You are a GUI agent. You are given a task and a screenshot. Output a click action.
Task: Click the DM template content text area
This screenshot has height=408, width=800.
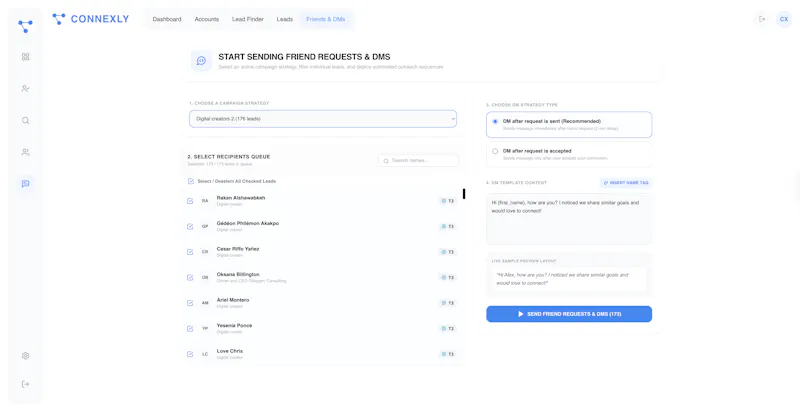tap(569, 219)
